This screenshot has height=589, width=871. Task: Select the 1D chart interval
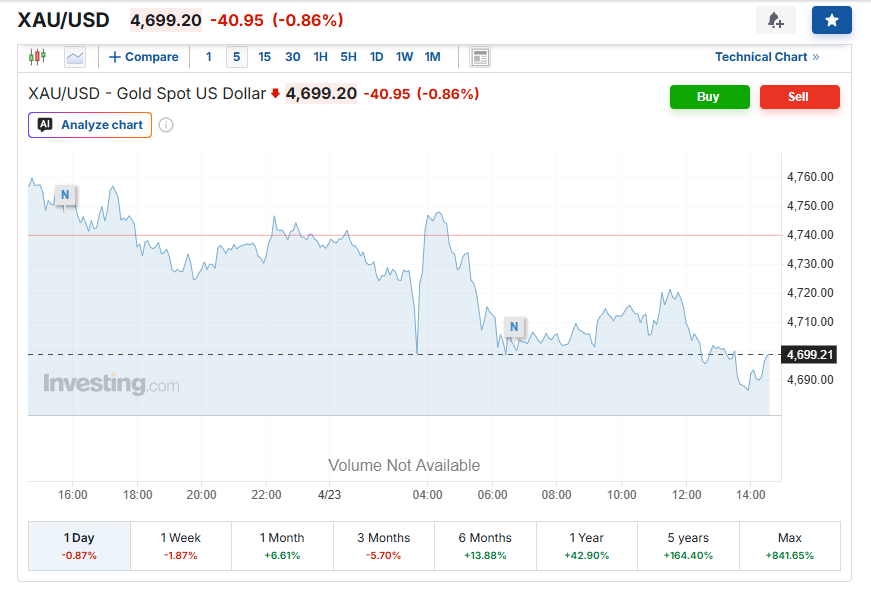tap(376, 57)
